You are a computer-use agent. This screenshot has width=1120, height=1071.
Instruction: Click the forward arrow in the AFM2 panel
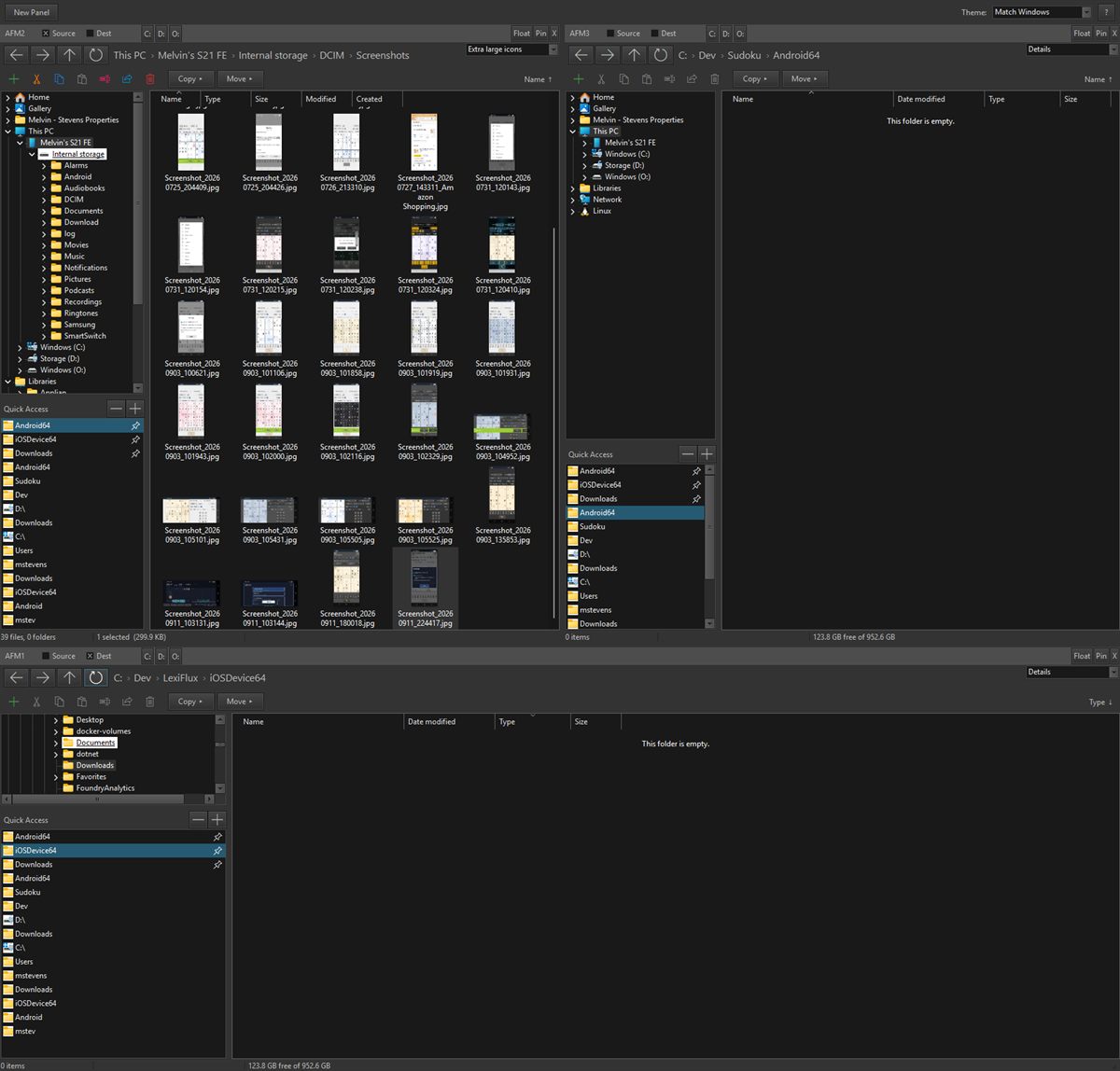43,55
